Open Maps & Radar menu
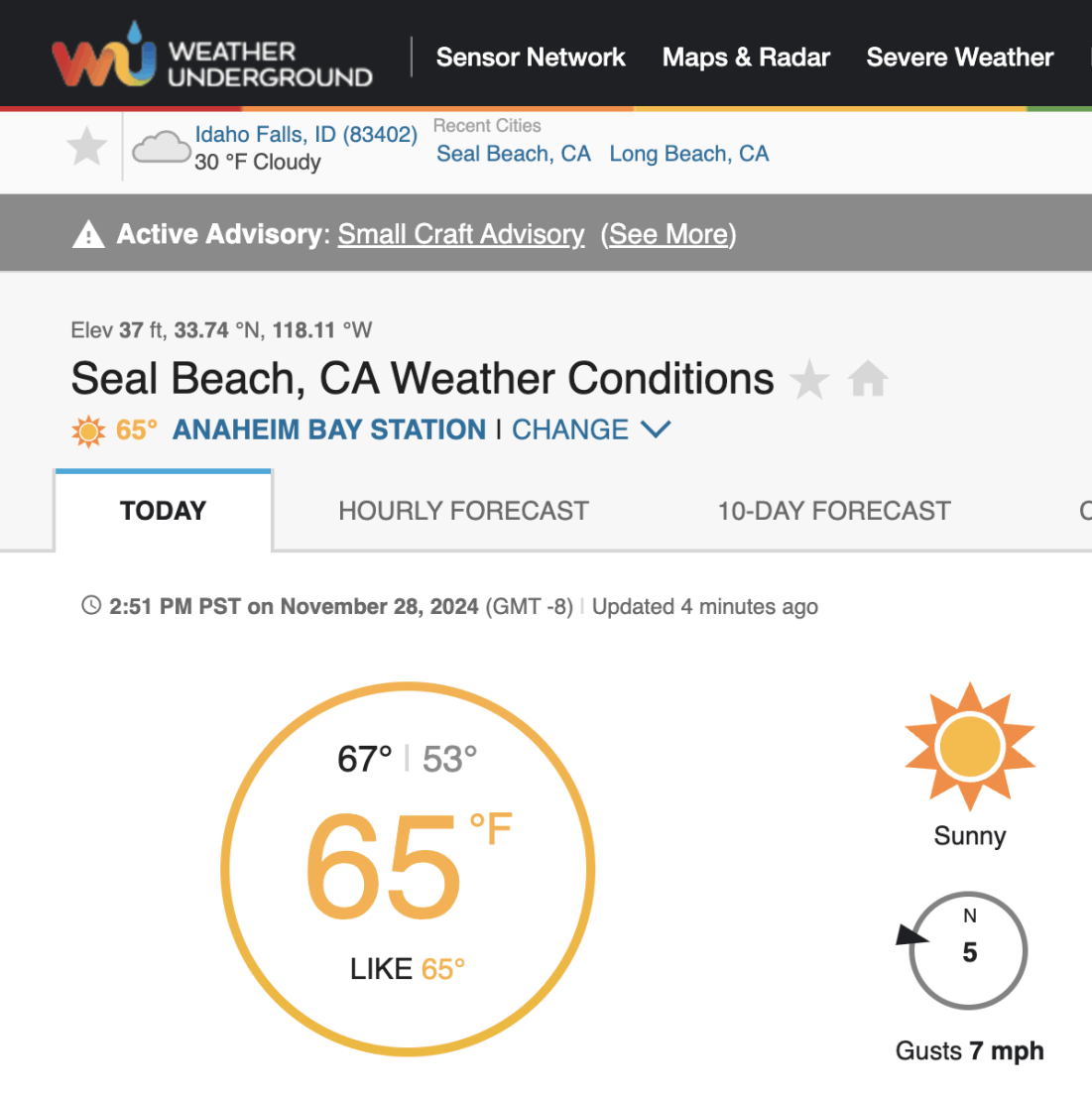 point(746,57)
